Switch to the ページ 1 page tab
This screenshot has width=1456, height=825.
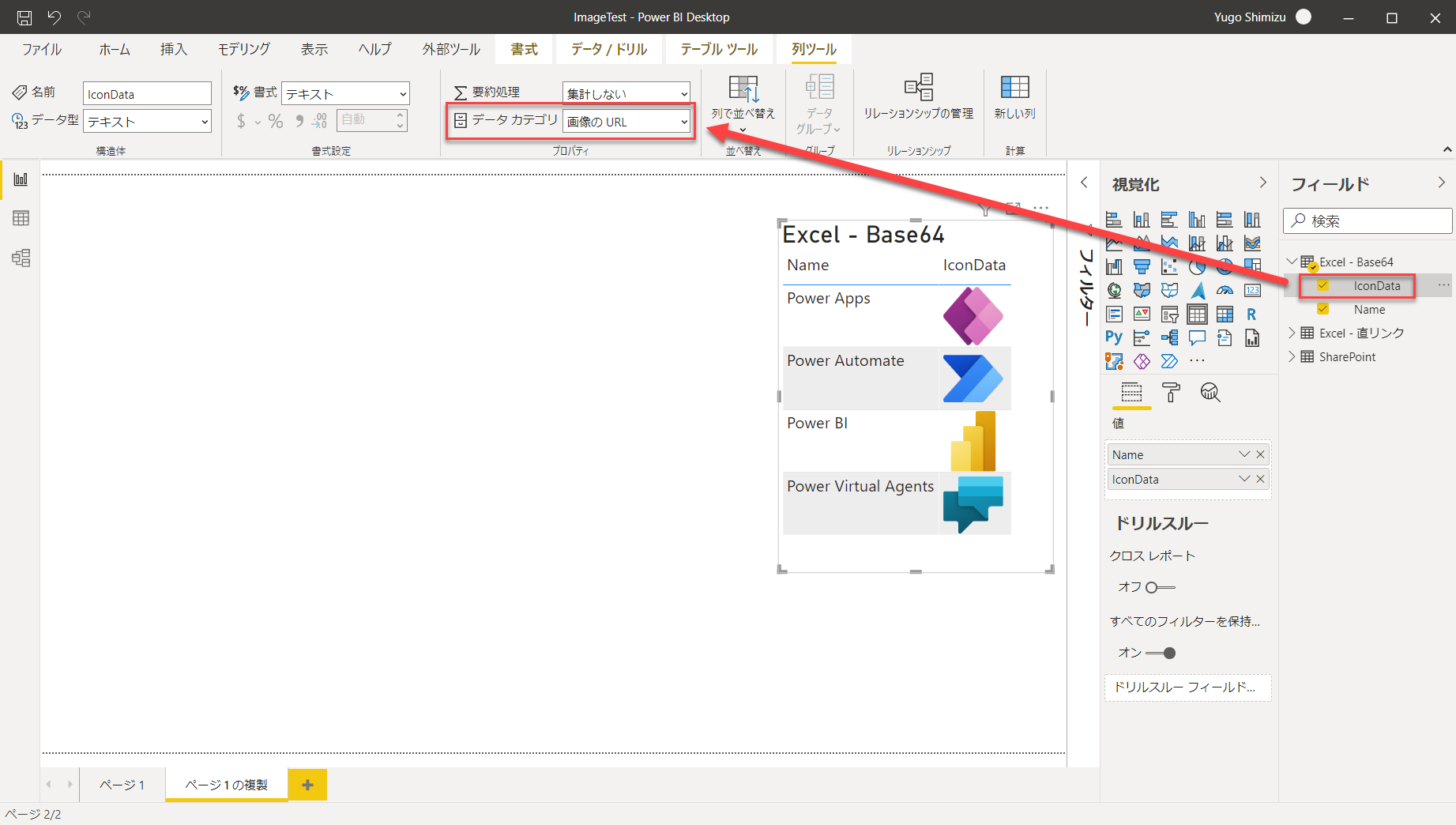coord(122,785)
